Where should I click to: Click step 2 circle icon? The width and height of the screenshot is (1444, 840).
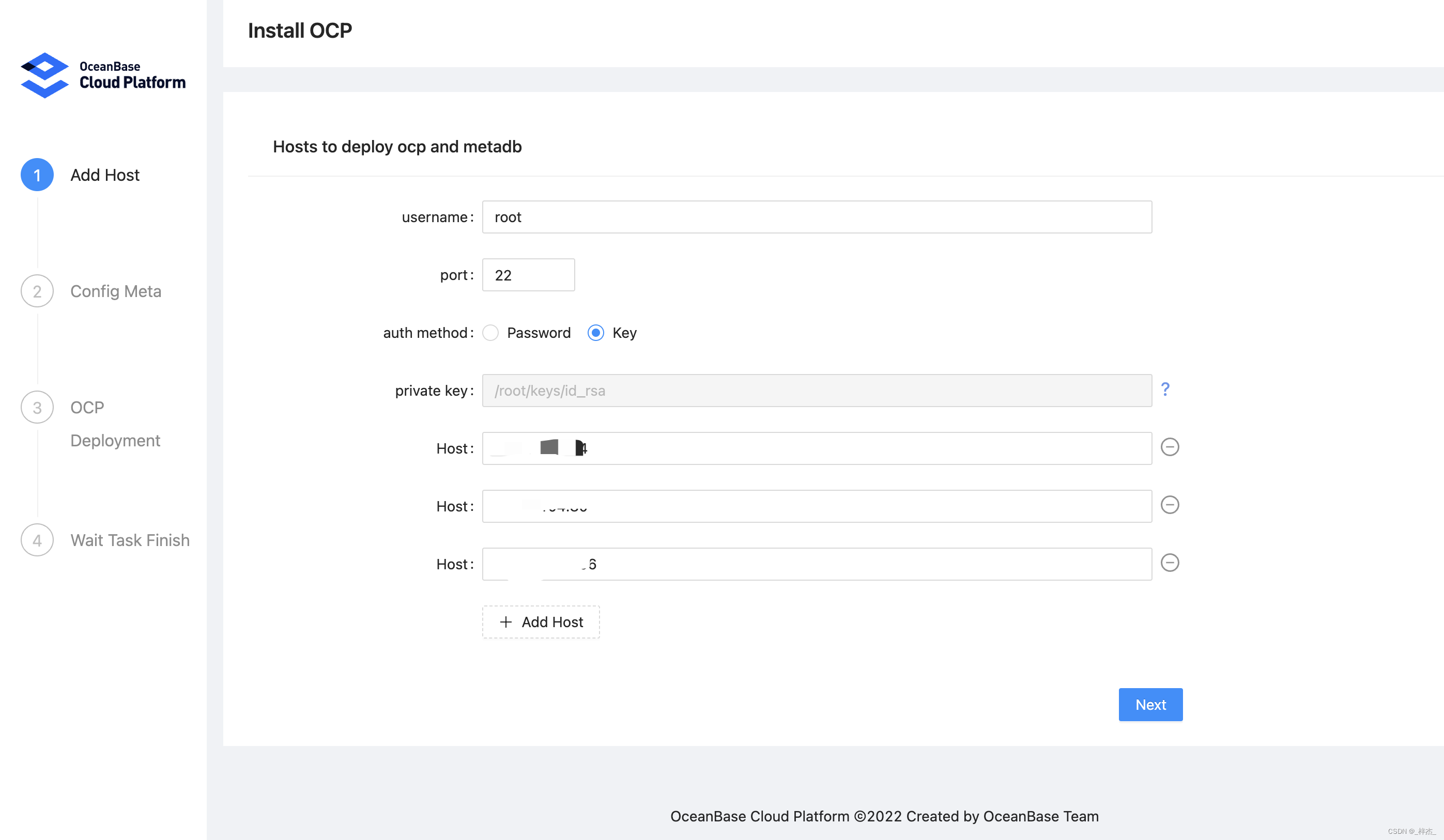coord(37,291)
